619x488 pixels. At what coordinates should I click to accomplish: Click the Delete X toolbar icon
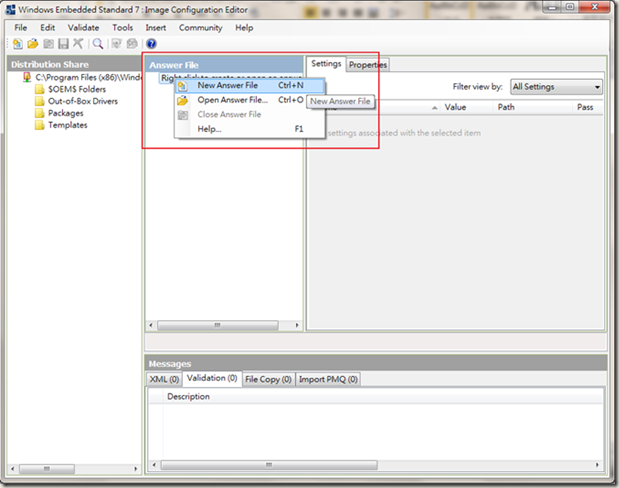point(78,44)
